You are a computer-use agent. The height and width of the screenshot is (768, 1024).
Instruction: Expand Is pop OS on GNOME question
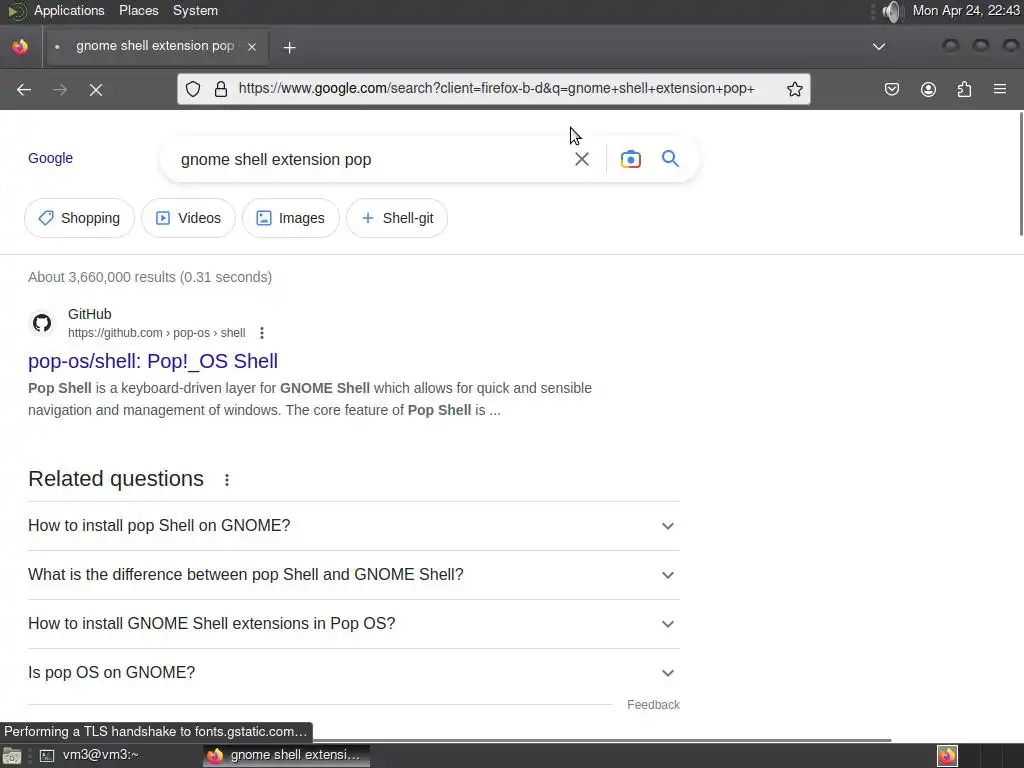click(353, 673)
